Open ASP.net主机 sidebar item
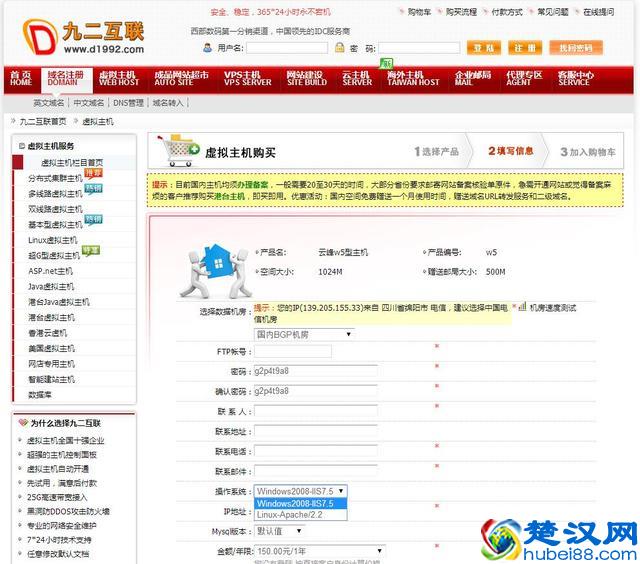Image resolution: width=640 pixels, height=564 pixels. [51, 271]
